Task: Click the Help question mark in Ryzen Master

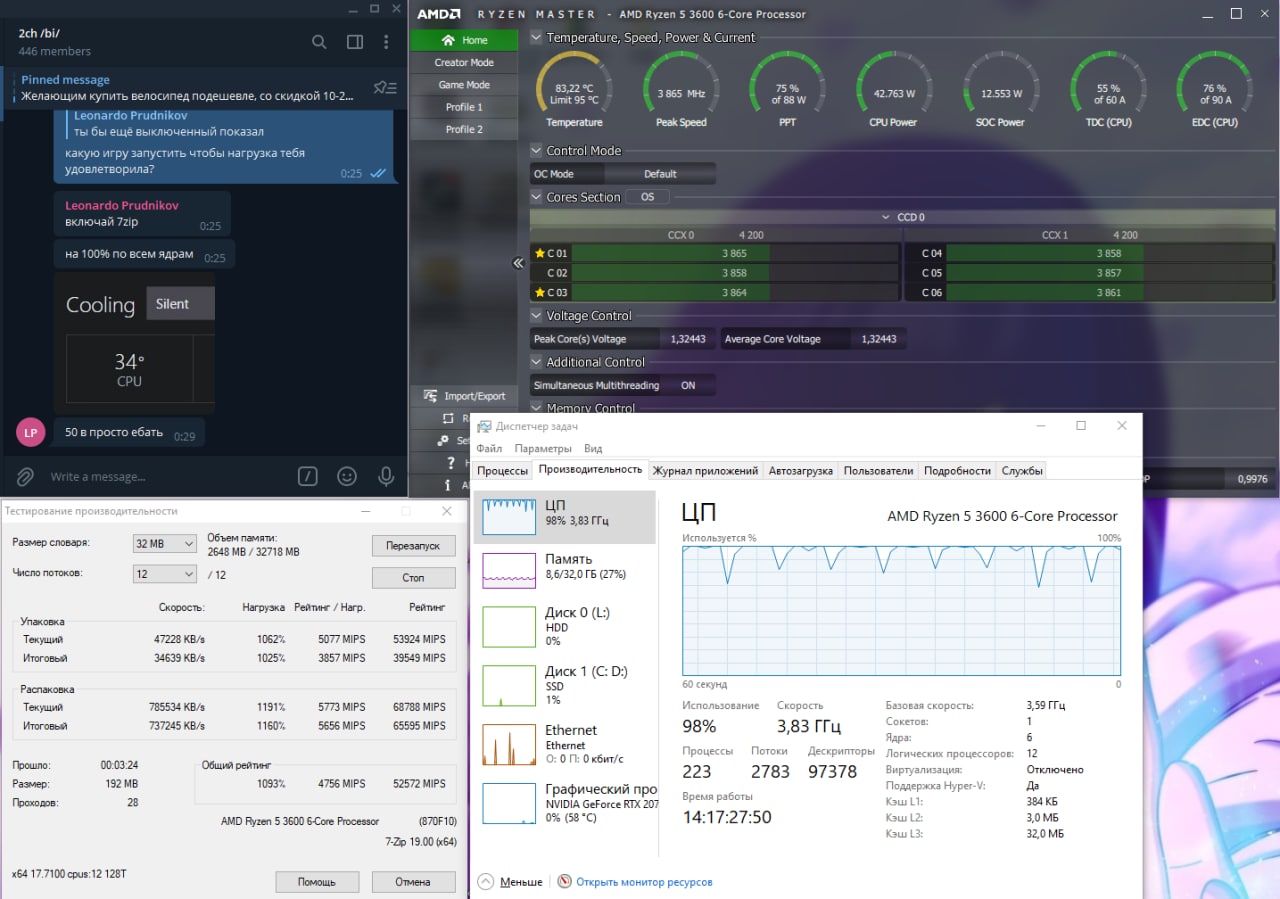Action: pyautogui.click(x=452, y=463)
